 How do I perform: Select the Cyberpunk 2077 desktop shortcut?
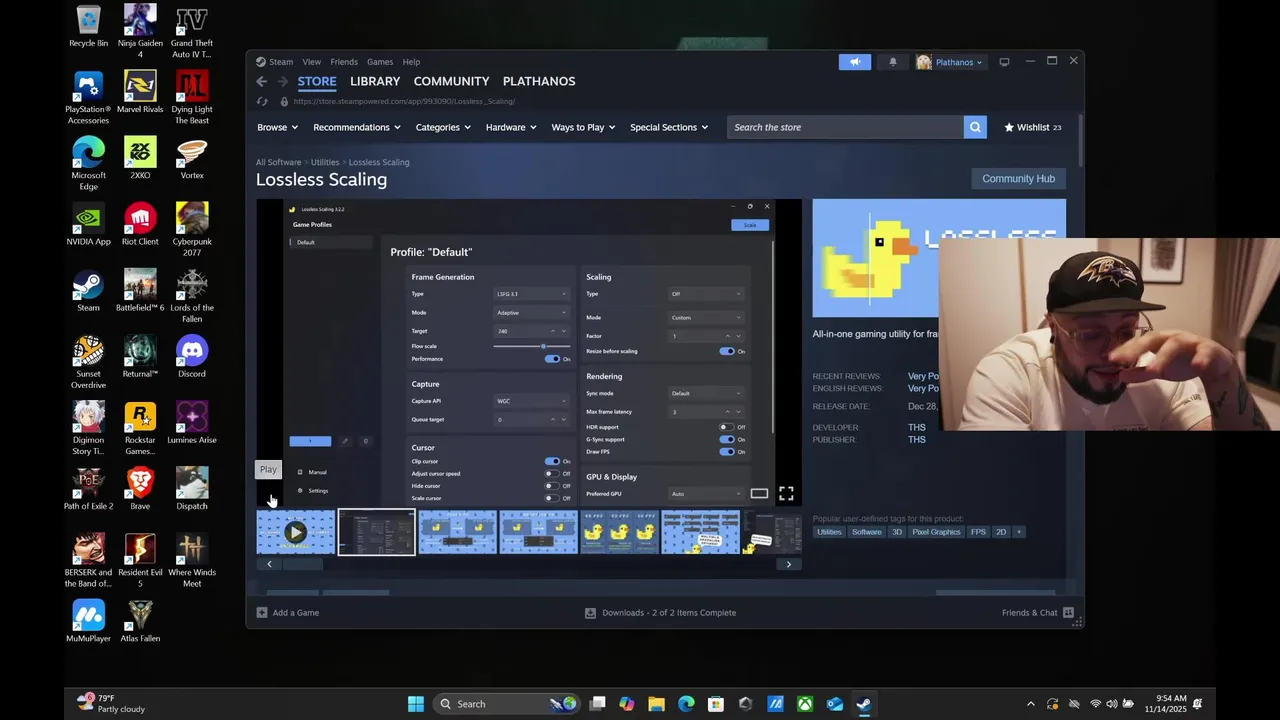pos(192,230)
